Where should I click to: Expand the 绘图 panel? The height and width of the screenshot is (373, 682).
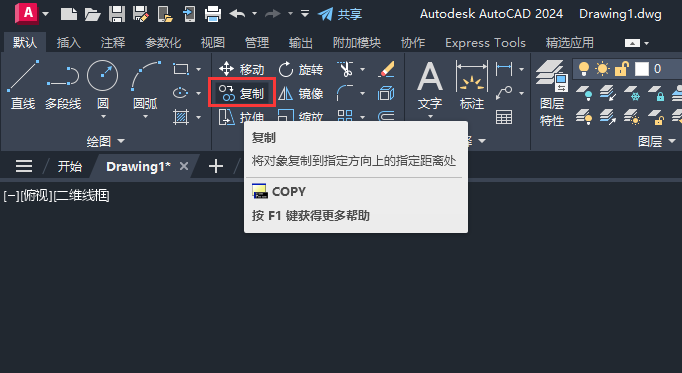point(106,141)
